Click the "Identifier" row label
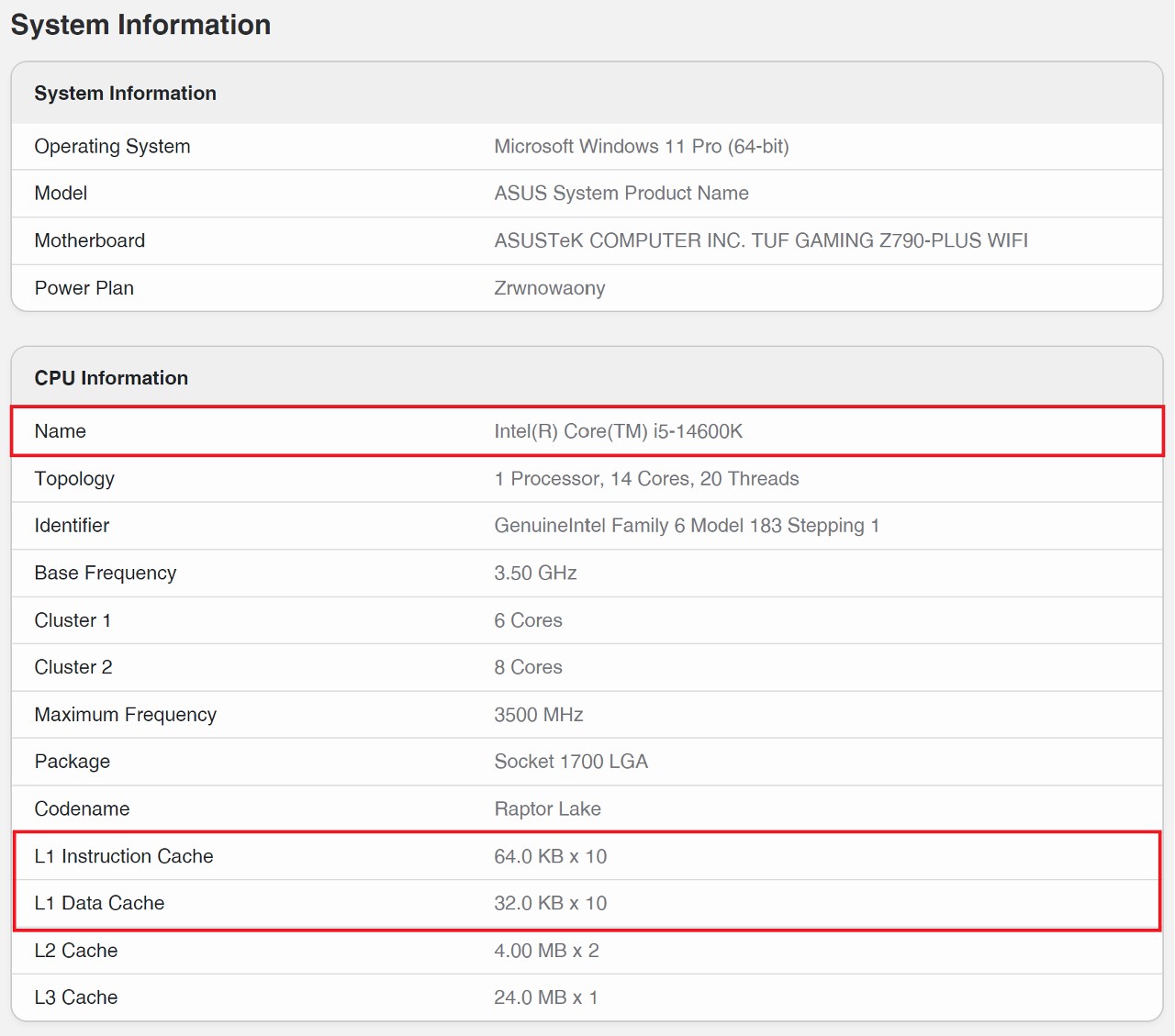The height and width of the screenshot is (1036, 1175). point(72,526)
